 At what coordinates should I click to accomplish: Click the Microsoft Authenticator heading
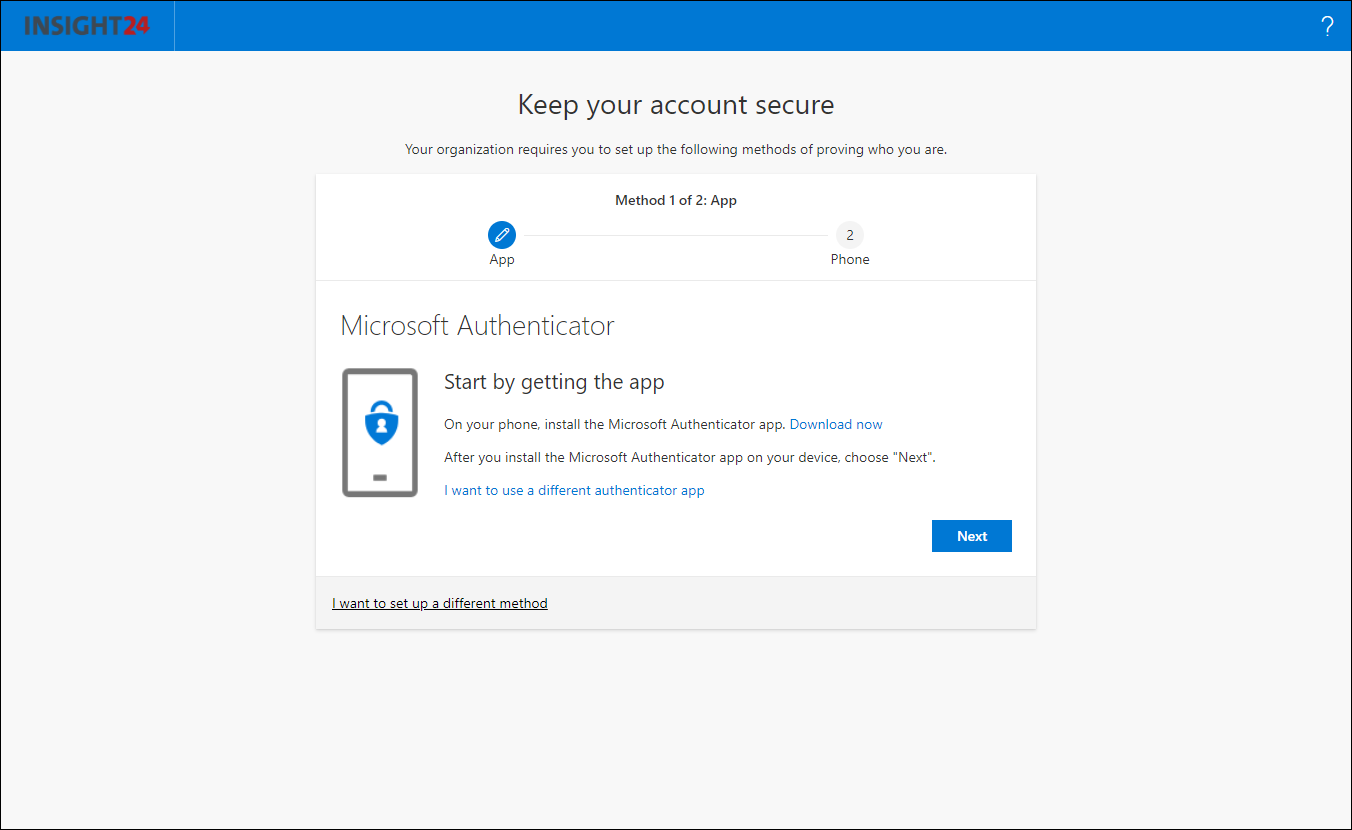[477, 326]
